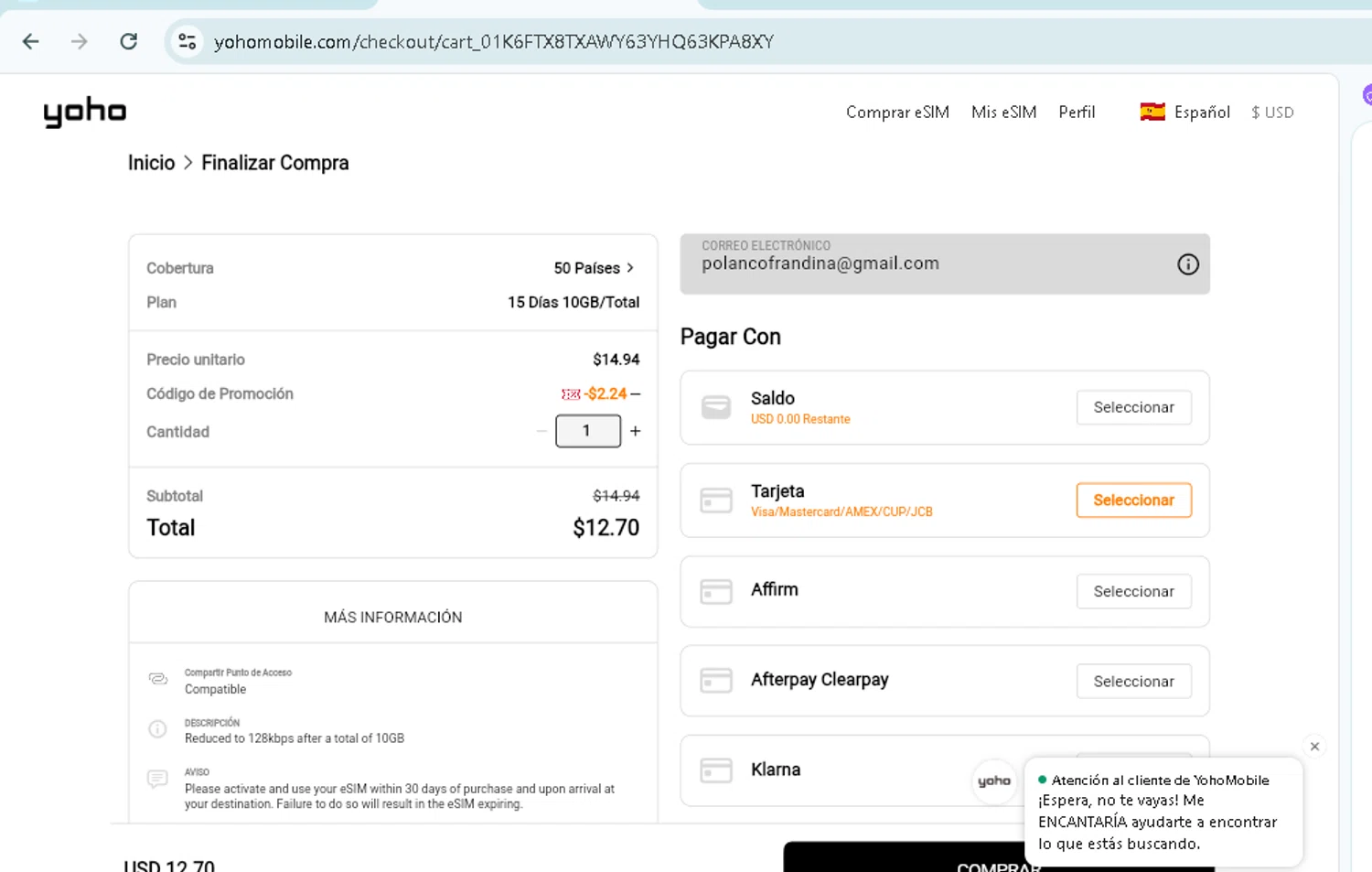Remove promo code with the dash icon

636,393
